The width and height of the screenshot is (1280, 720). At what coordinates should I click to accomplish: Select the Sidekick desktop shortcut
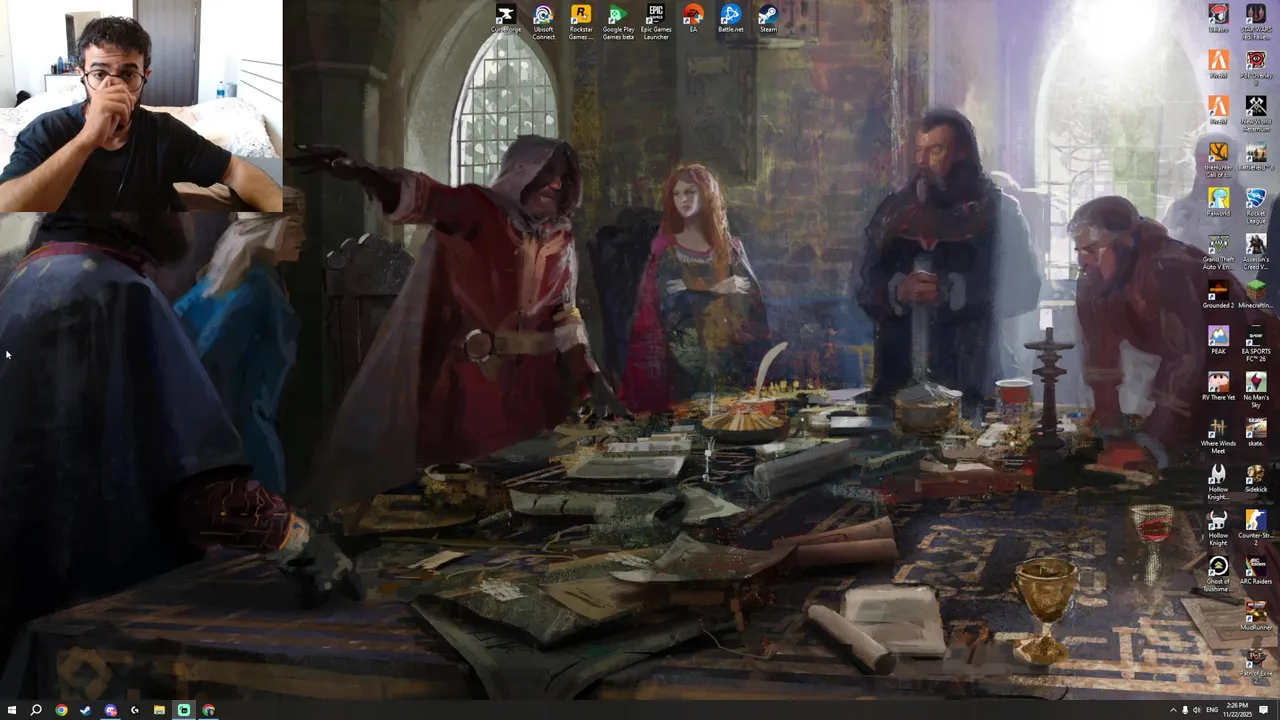tap(1256, 478)
